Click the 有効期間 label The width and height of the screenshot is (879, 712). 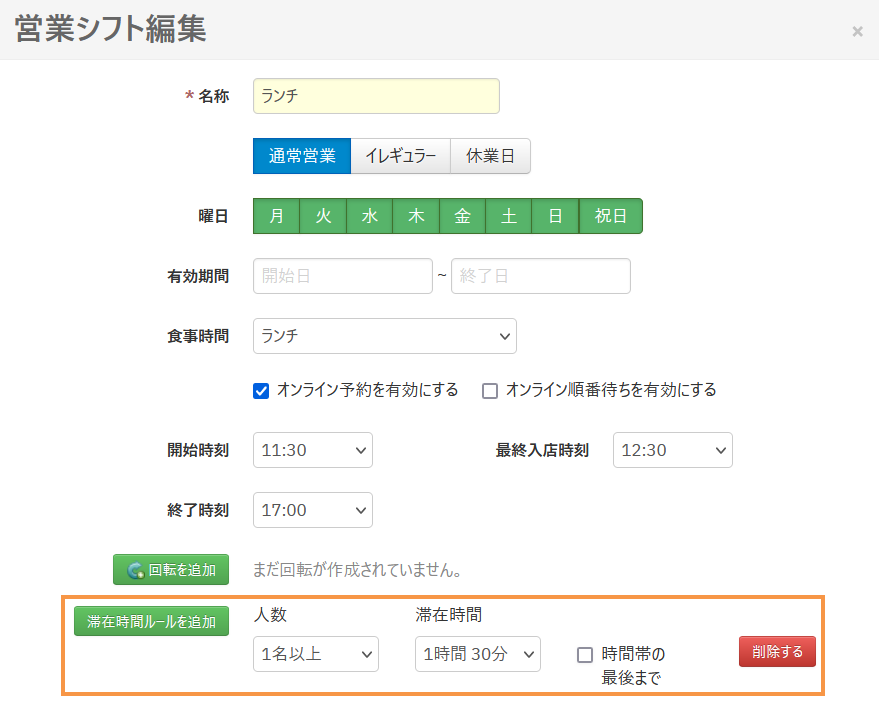[x=198, y=276]
